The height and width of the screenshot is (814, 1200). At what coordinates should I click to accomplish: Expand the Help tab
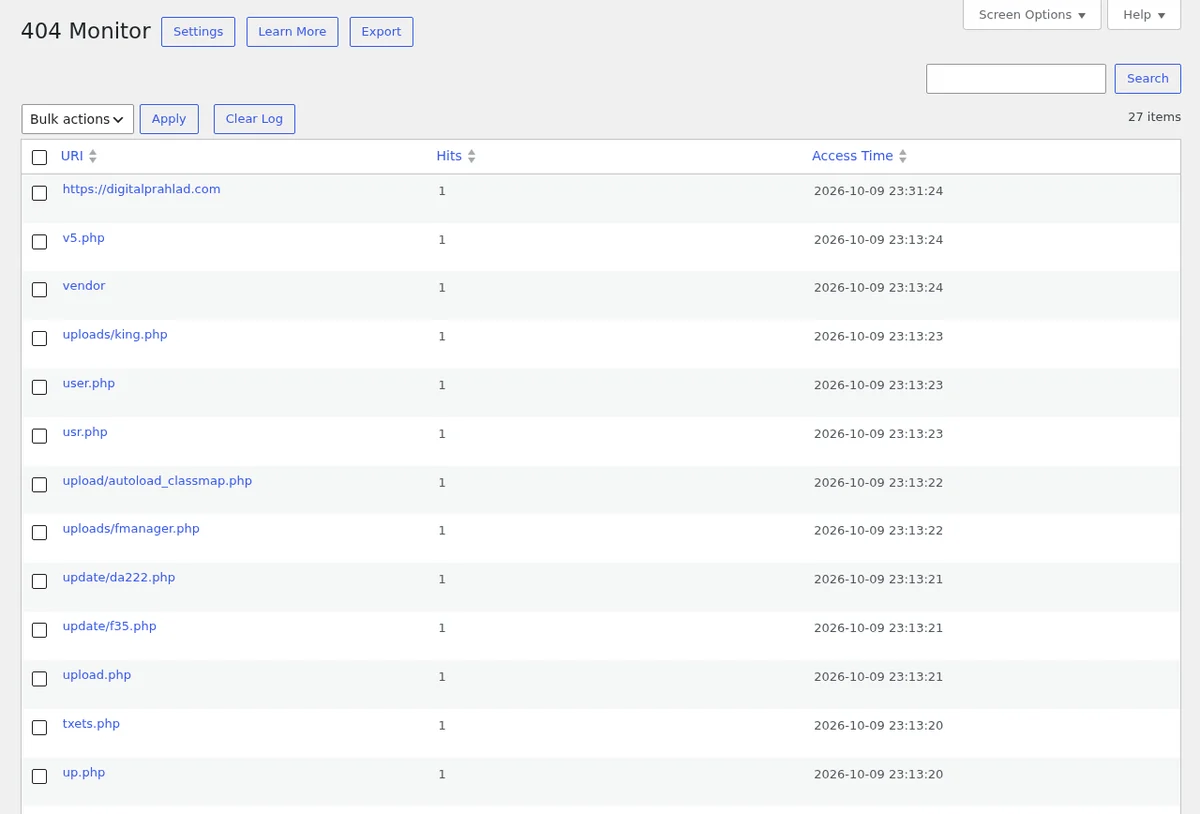pyautogui.click(x=1144, y=15)
